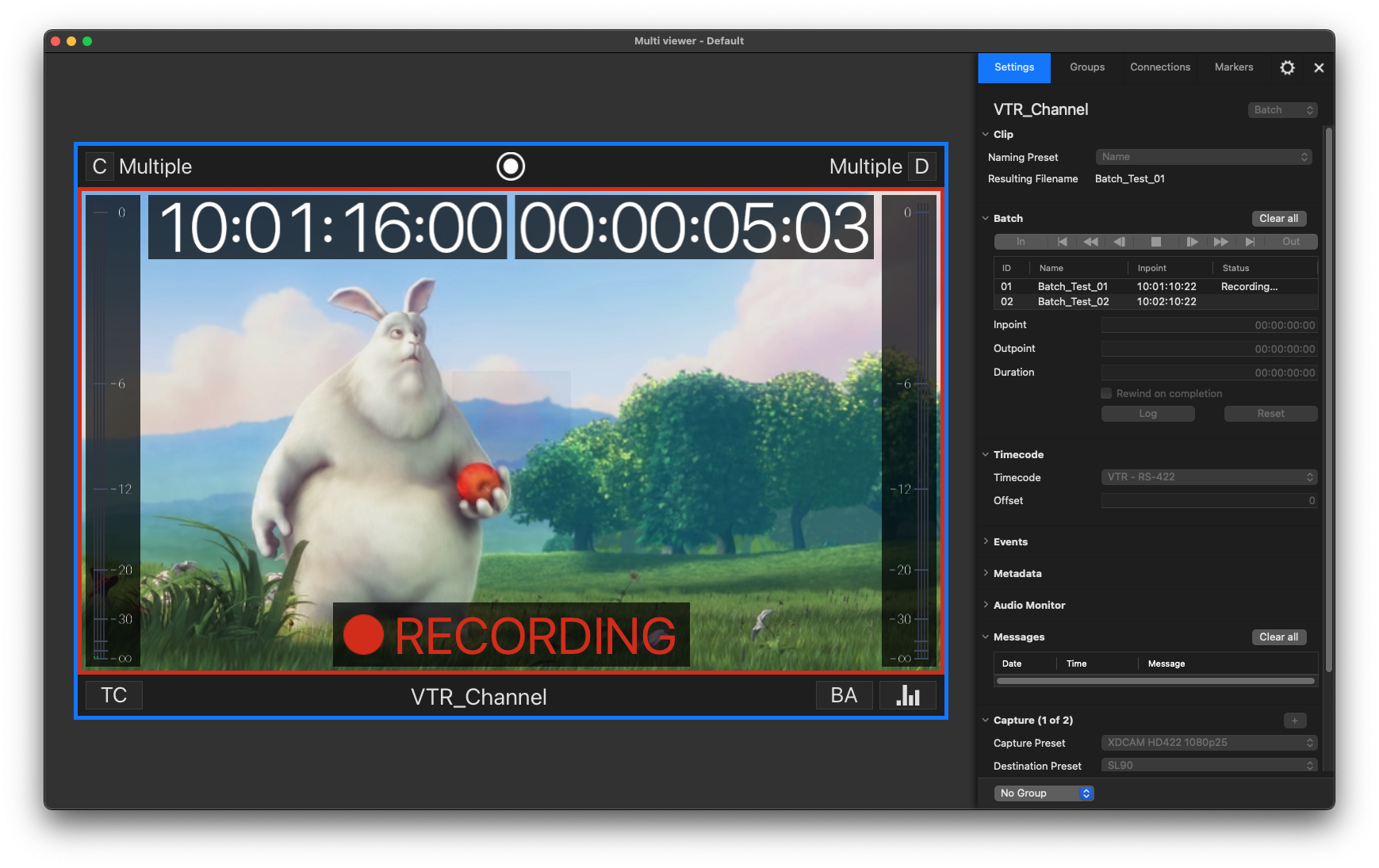Collapse the Capture (1 of 2) section

[986, 721]
